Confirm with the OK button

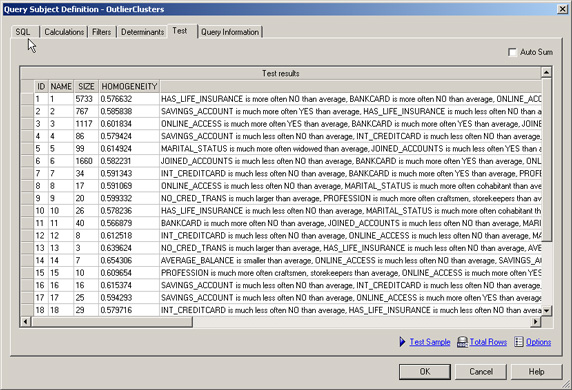click(425, 371)
